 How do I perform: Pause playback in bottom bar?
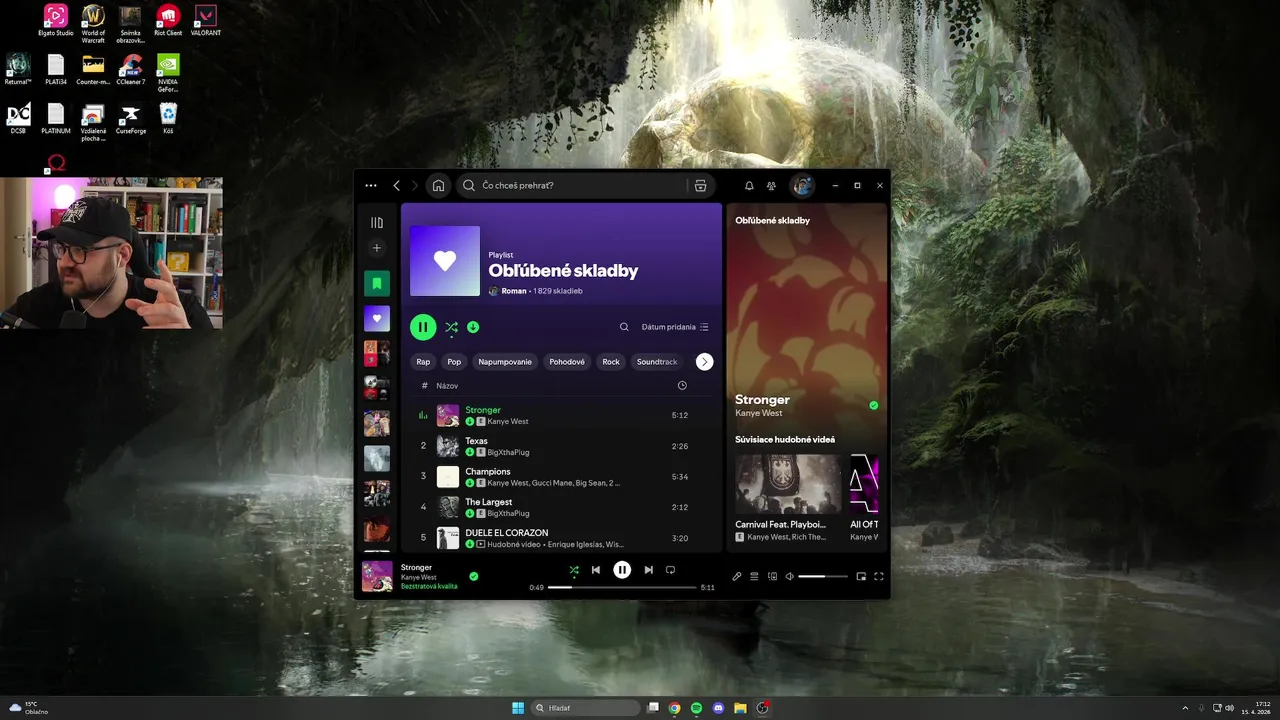[x=622, y=570]
